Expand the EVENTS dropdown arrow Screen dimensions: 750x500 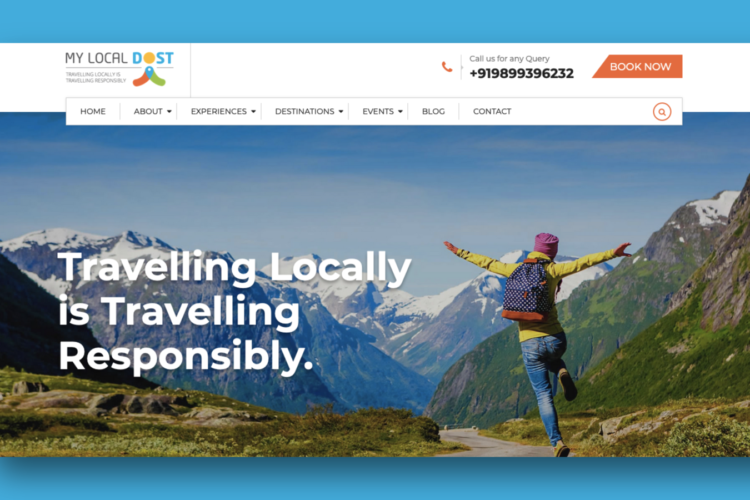[x=400, y=111]
